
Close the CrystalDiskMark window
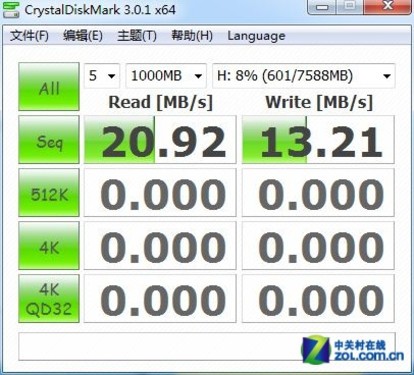[x=387, y=7]
